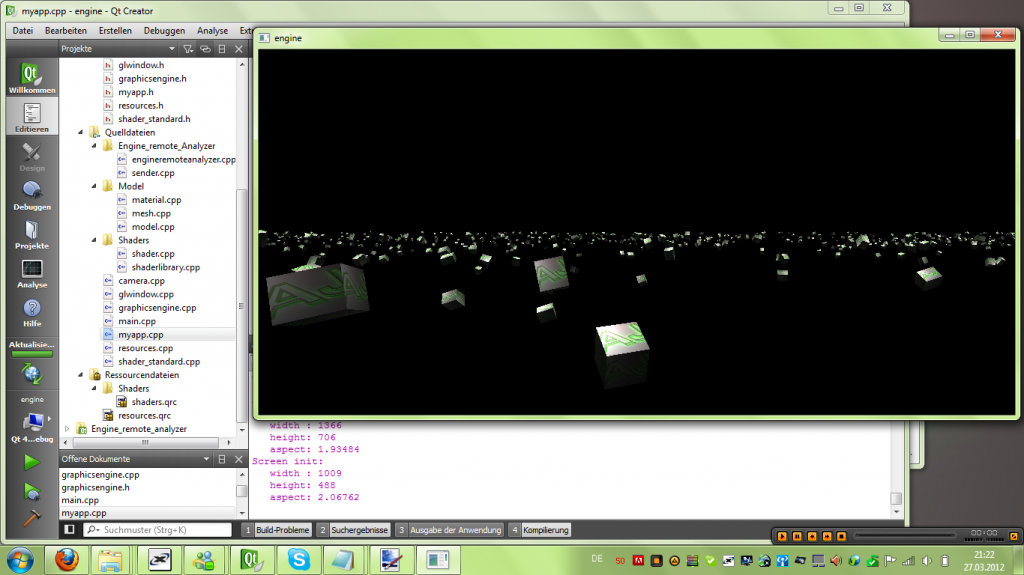Open the Erstellen menu
The height and width of the screenshot is (575, 1024).
pyautogui.click(x=115, y=31)
